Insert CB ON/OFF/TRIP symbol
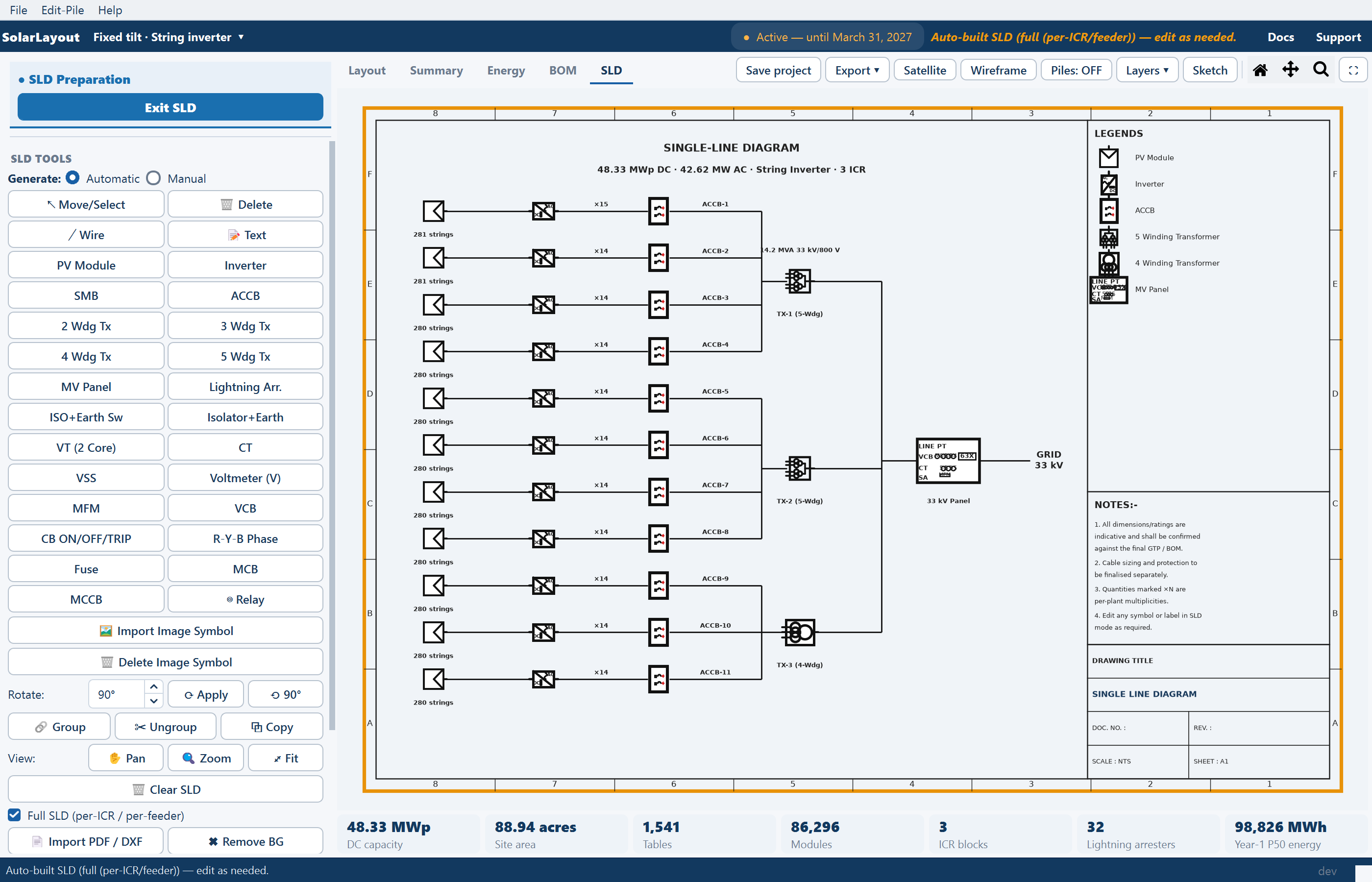Screen dimensions: 1372x882 [86, 539]
